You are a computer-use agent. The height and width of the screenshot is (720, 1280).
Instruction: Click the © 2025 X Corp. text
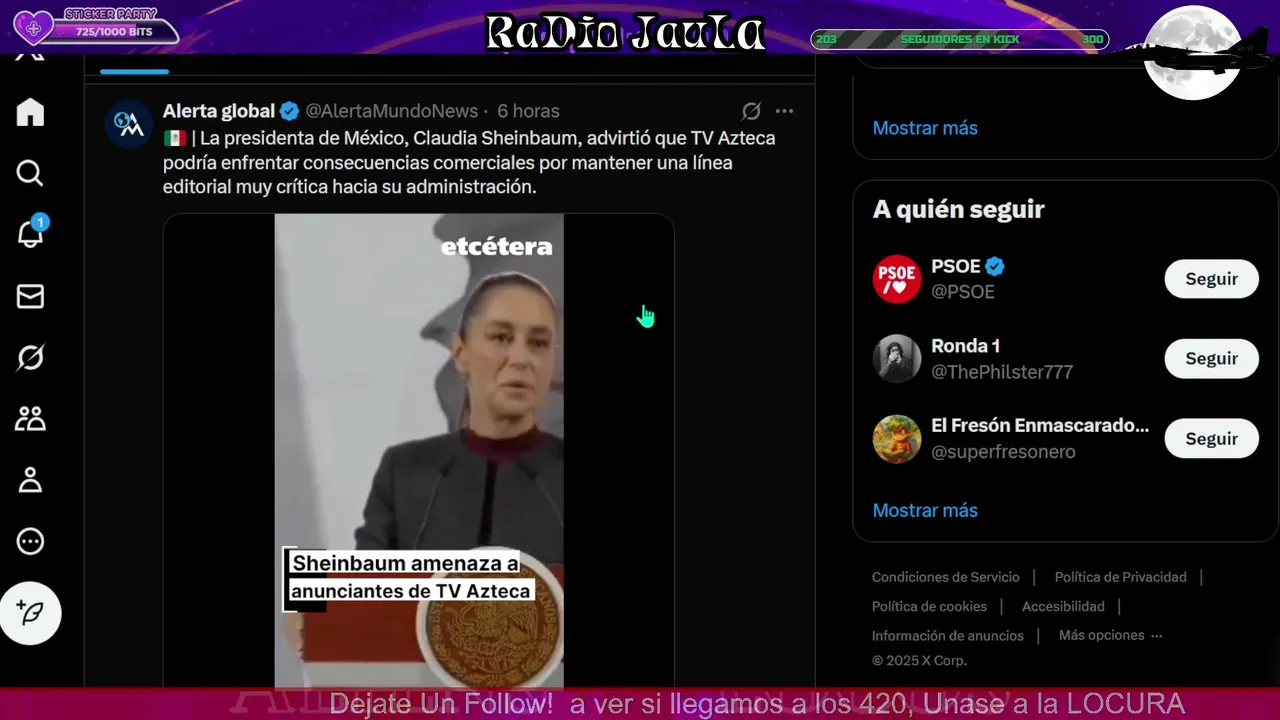pos(919,661)
